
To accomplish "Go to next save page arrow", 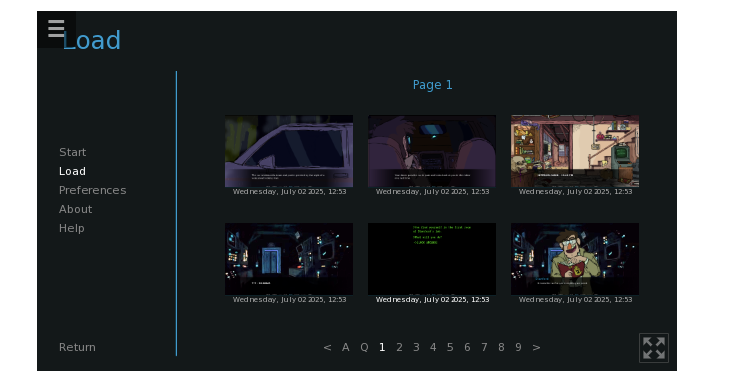I will (536, 348).
